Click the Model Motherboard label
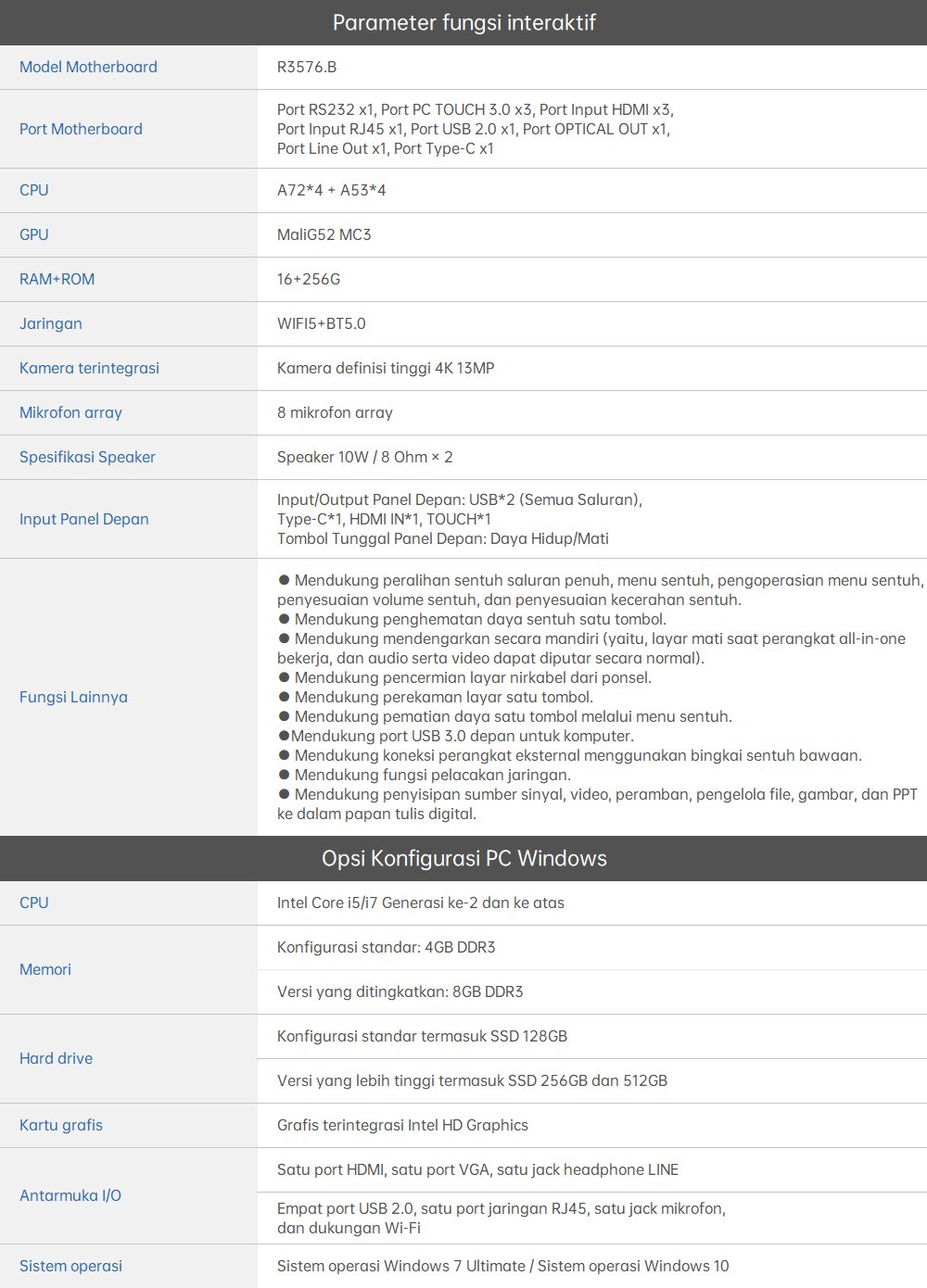 88,67
